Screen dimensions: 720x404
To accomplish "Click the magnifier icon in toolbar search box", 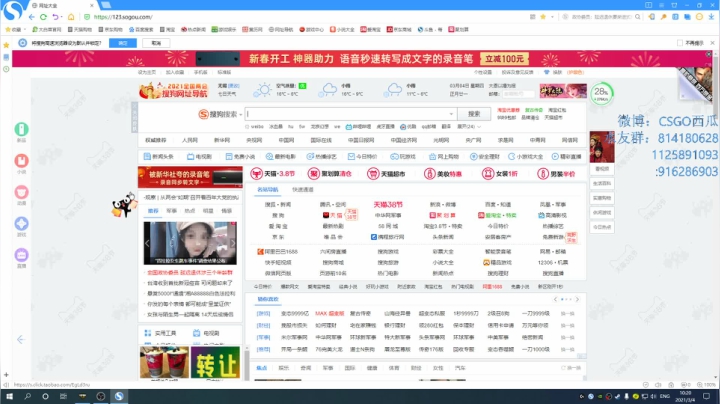I will coord(637,17).
